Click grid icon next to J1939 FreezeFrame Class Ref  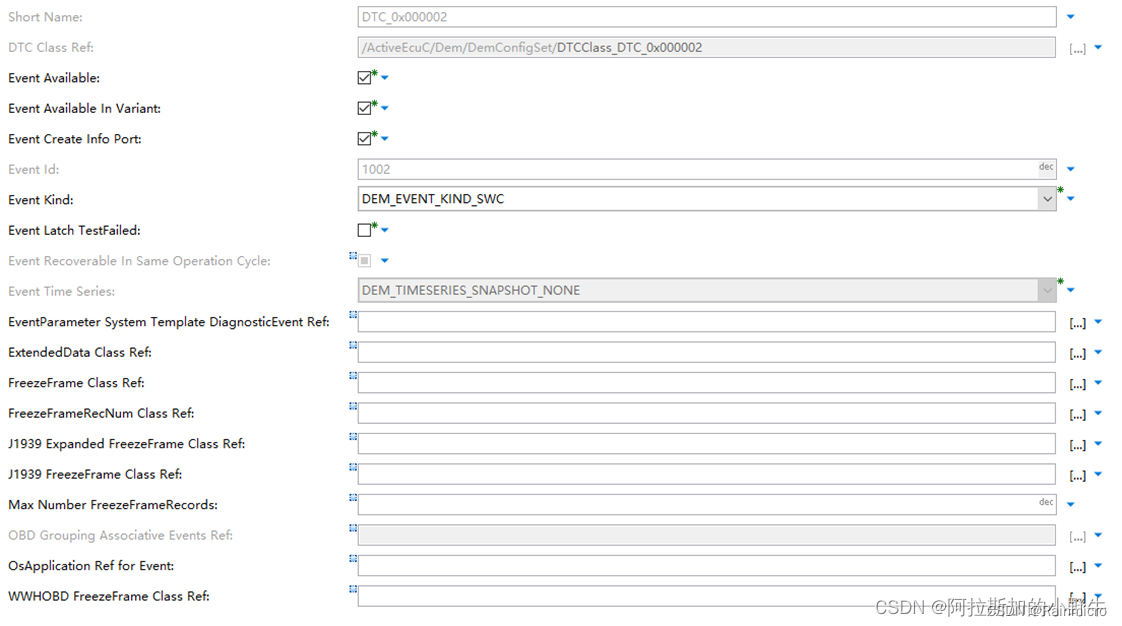pyautogui.click(x=351, y=468)
